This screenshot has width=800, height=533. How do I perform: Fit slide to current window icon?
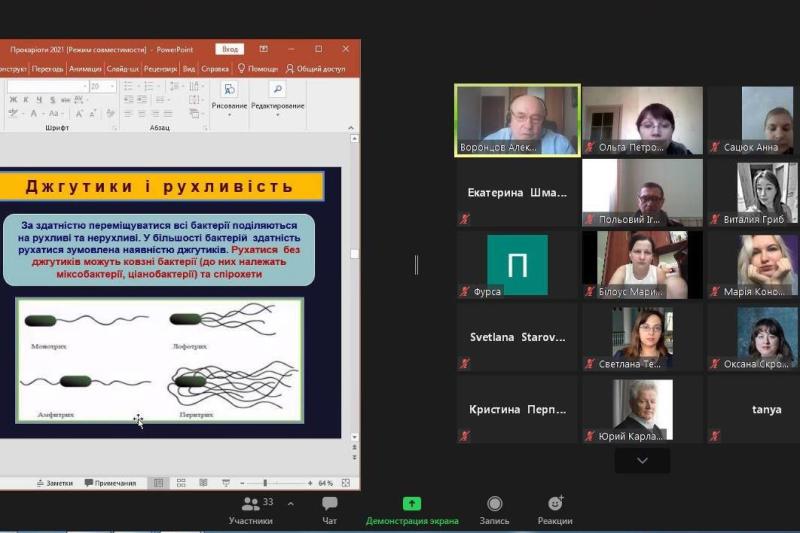(x=346, y=483)
